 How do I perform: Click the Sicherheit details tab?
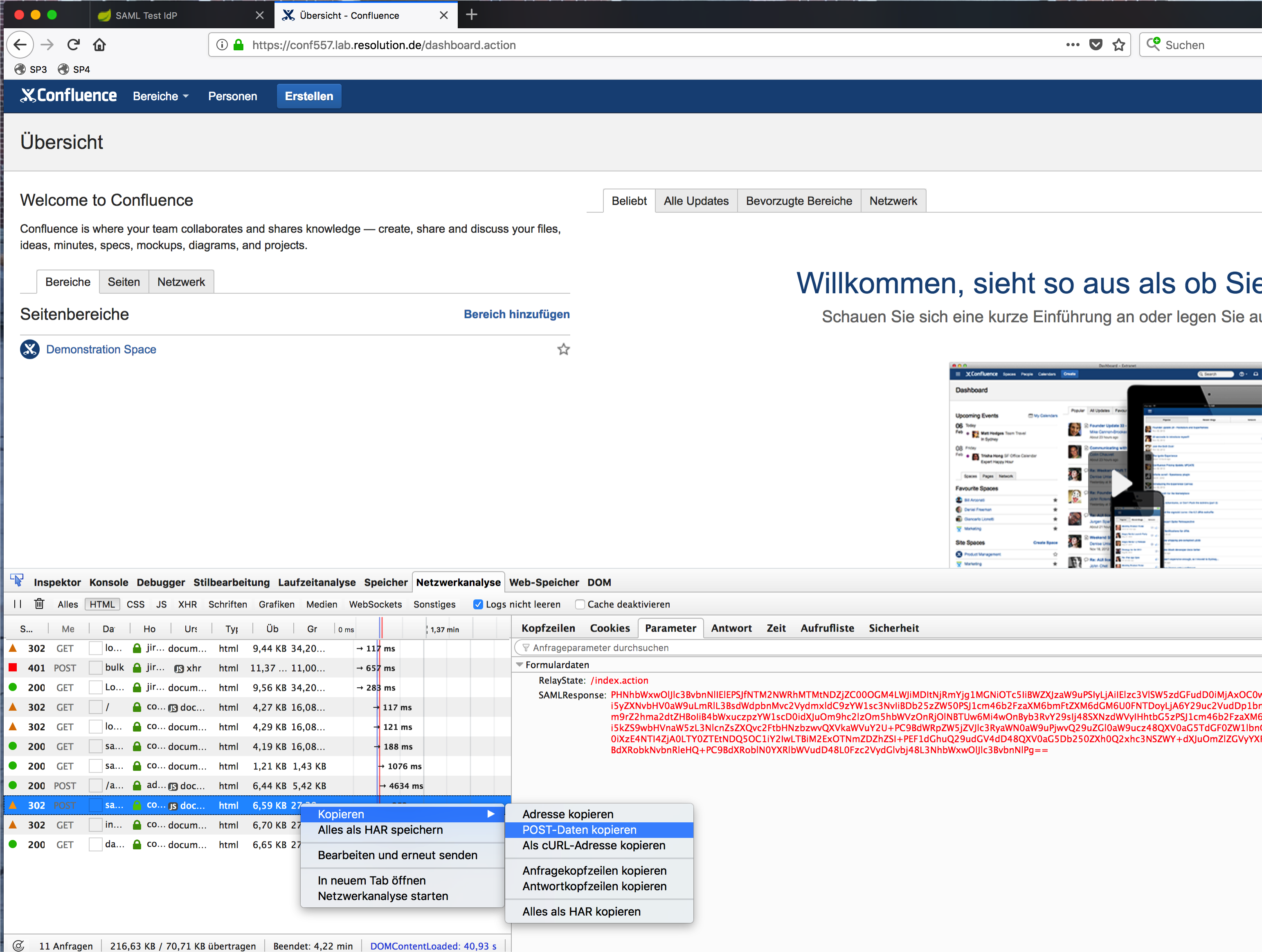[893, 628]
